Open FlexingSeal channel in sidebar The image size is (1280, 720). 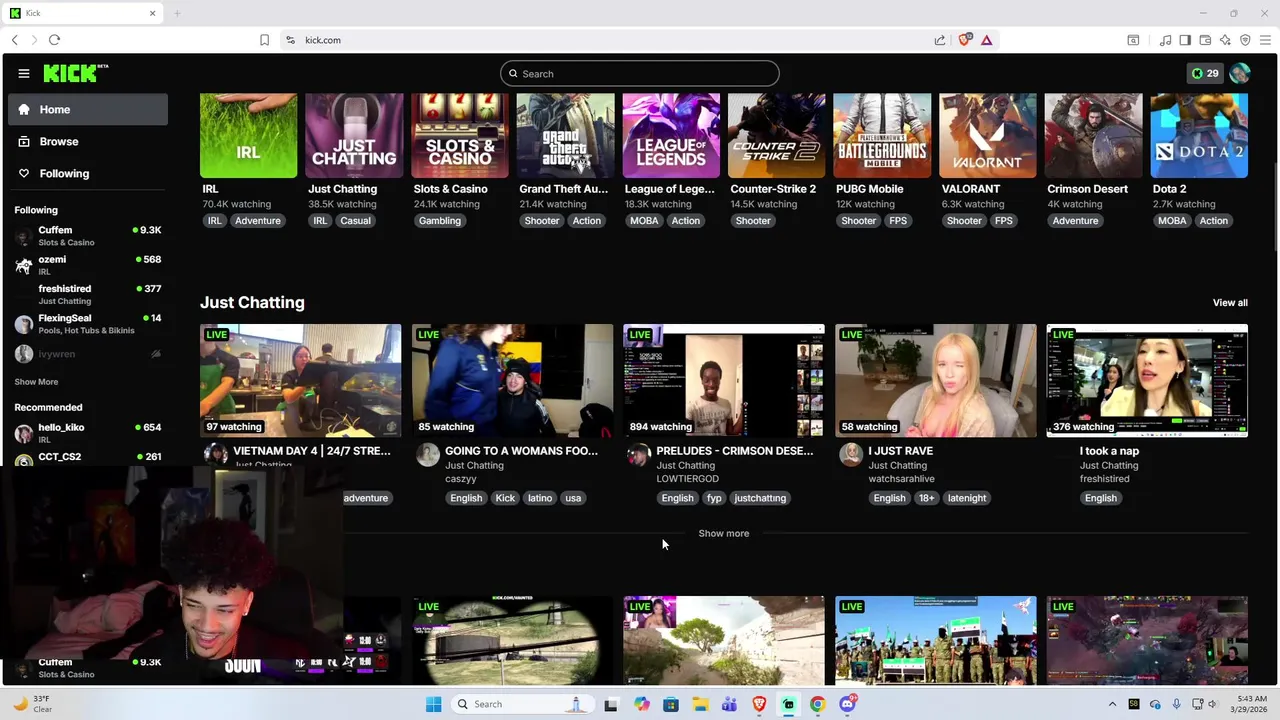[88, 324]
